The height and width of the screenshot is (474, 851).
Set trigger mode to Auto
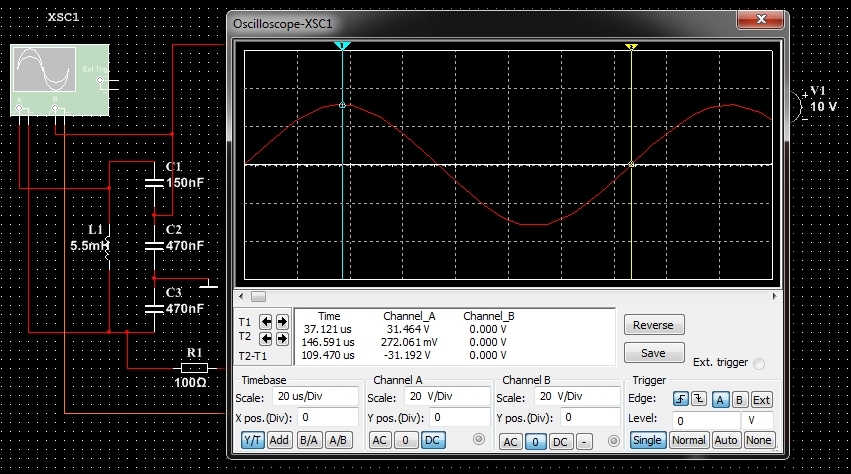pyautogui.click(x=726, y=440)
